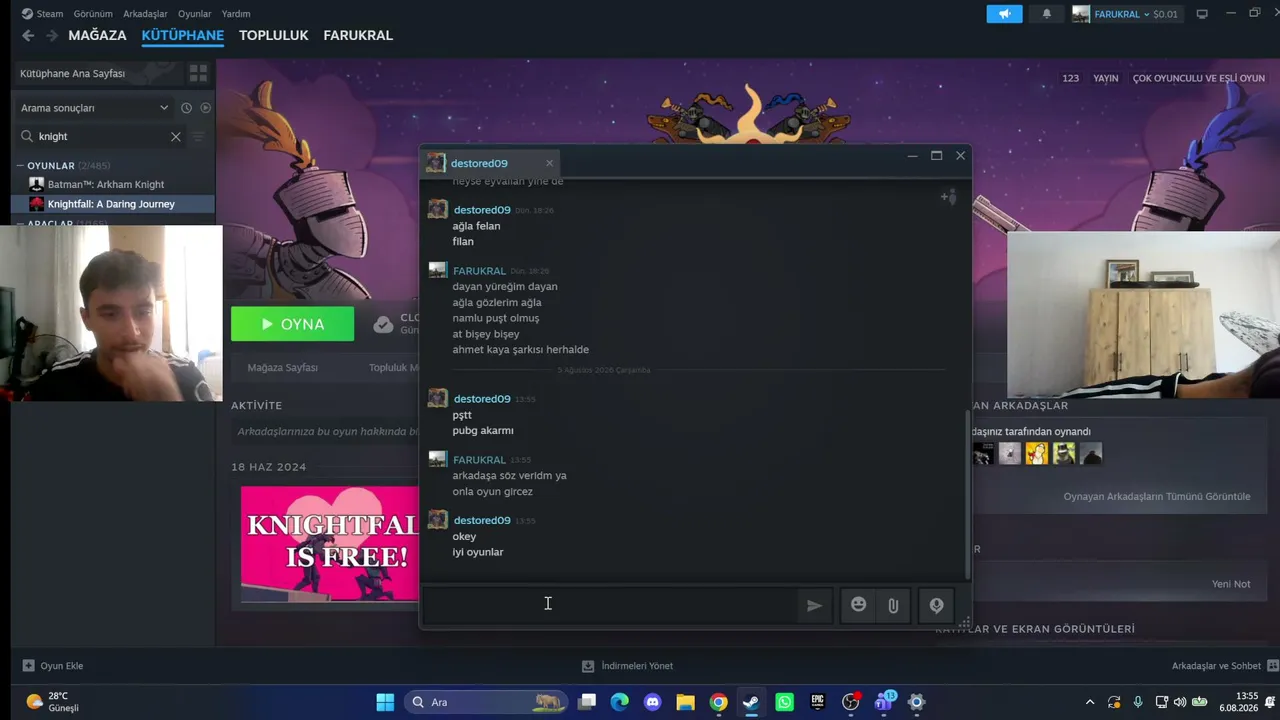Click the green OYNA play button
Screen dimensions: 1280x720
pyautogui.click(x=292, y=324)
